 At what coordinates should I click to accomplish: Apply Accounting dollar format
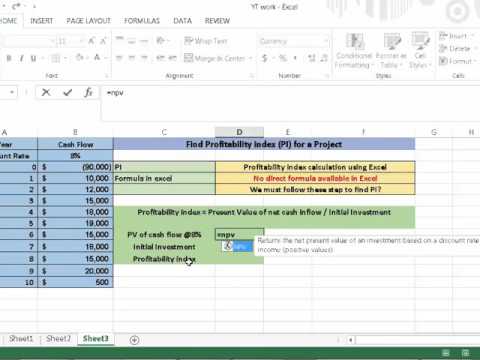pos(265,58)
